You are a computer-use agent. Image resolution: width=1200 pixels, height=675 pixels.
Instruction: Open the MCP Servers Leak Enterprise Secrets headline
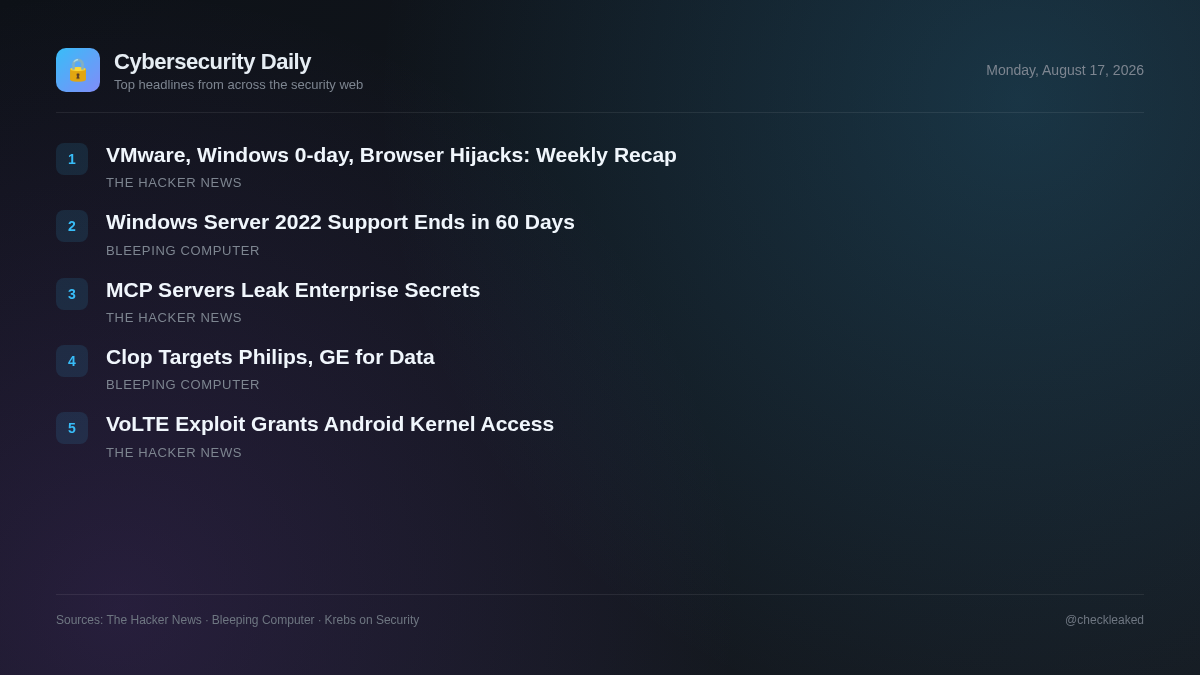pyautogui.click(x=293, y=290)
